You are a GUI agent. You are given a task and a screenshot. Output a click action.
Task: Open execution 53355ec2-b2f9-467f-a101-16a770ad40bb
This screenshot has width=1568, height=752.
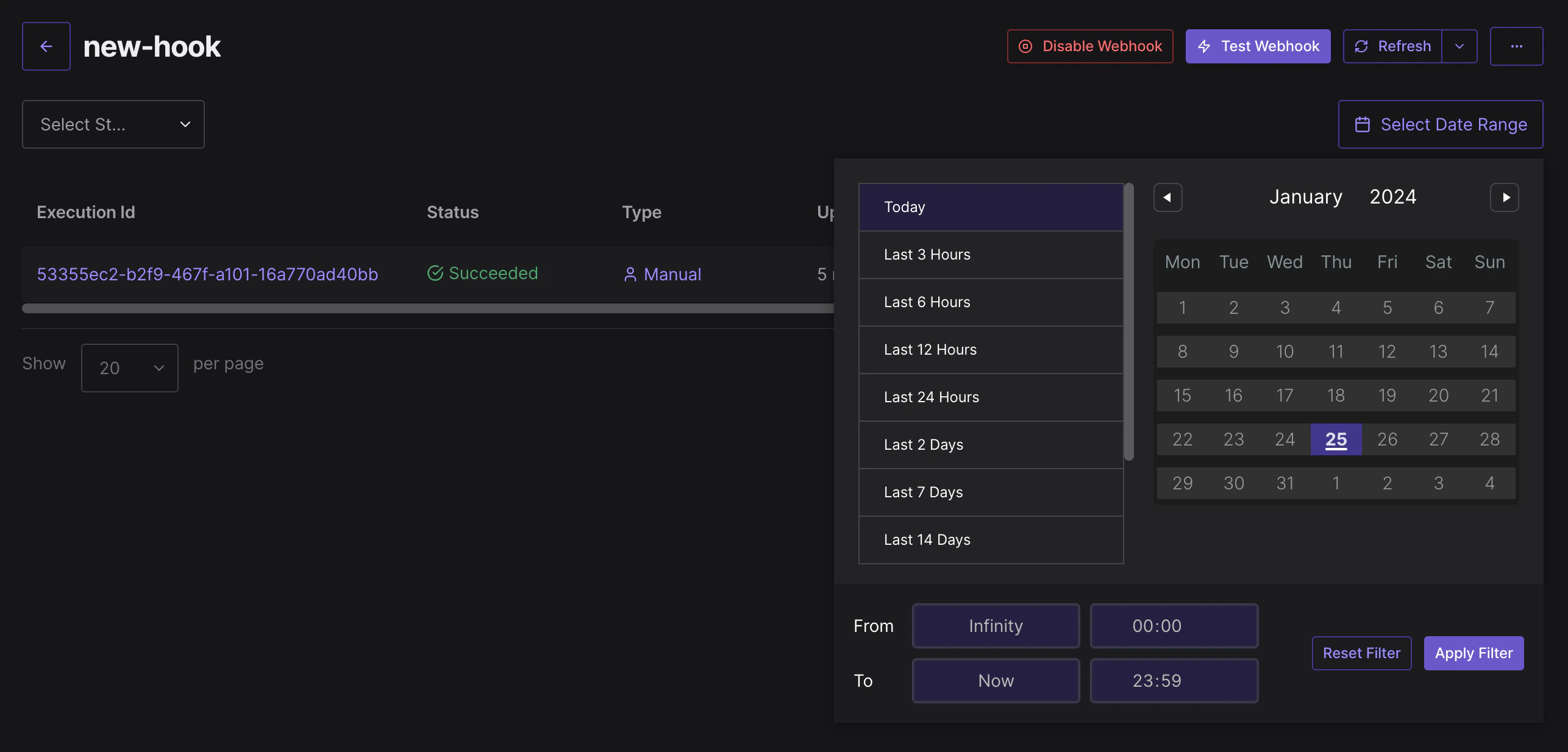(207, 274)
